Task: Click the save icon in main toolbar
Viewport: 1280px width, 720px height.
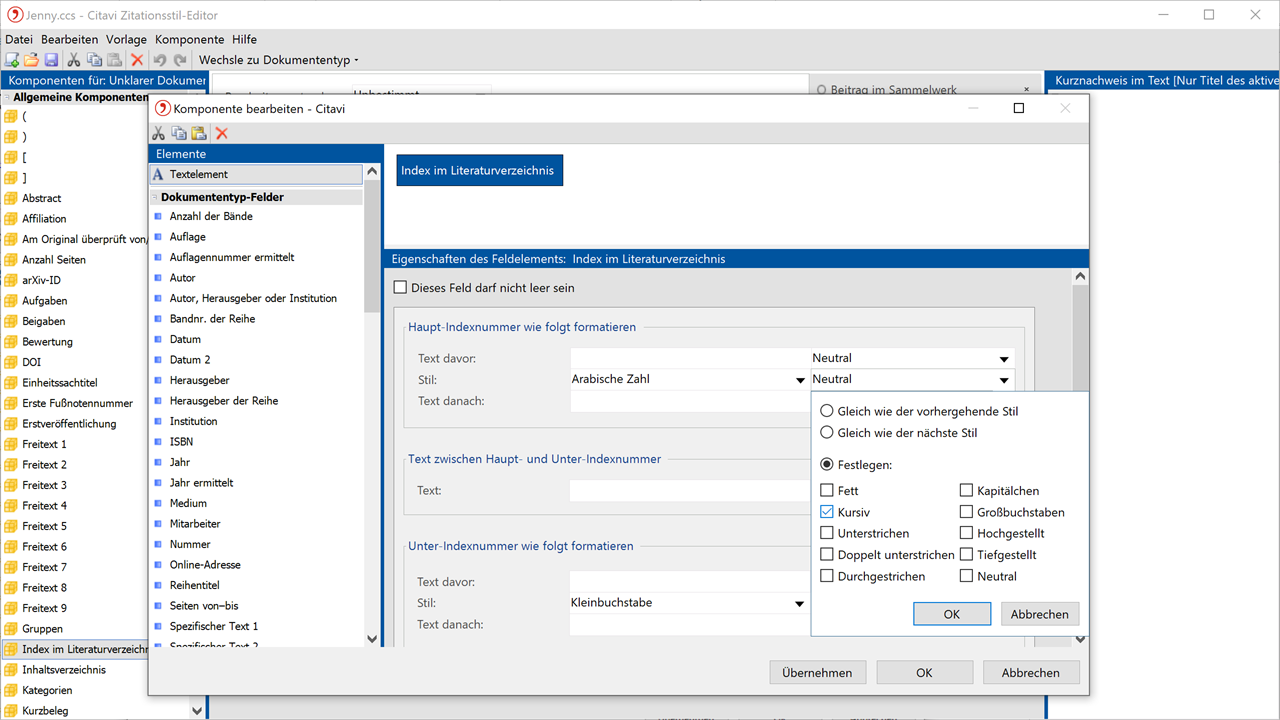Action: pos(51,60)
